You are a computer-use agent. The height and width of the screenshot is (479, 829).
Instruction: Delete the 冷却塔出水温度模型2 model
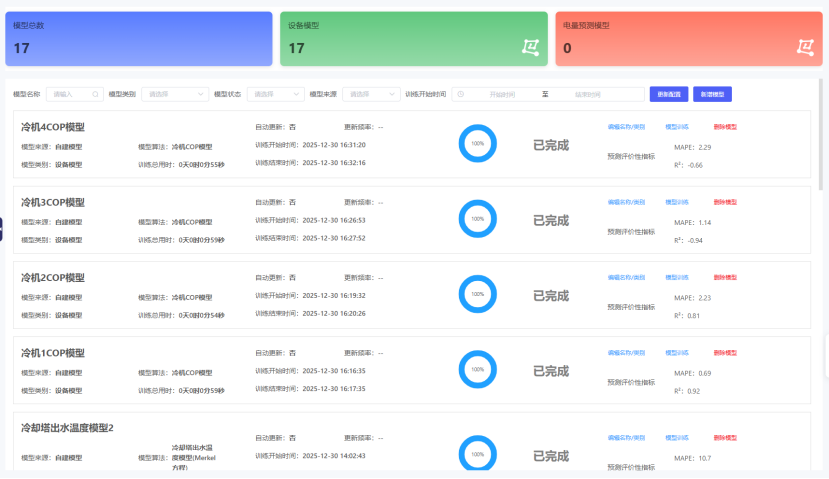click(x=725, y=438)
